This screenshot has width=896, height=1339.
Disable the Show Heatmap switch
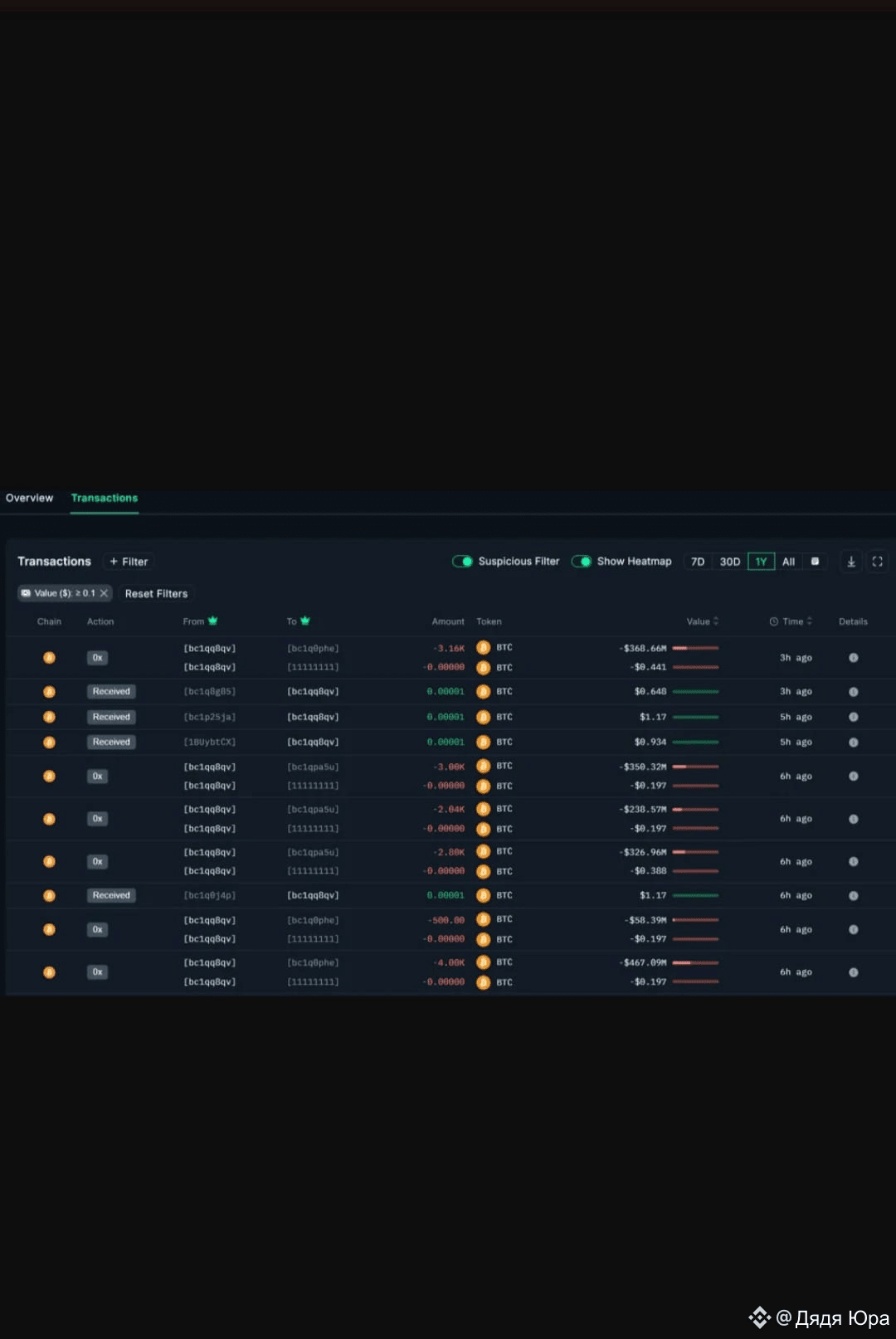(582, 562)
